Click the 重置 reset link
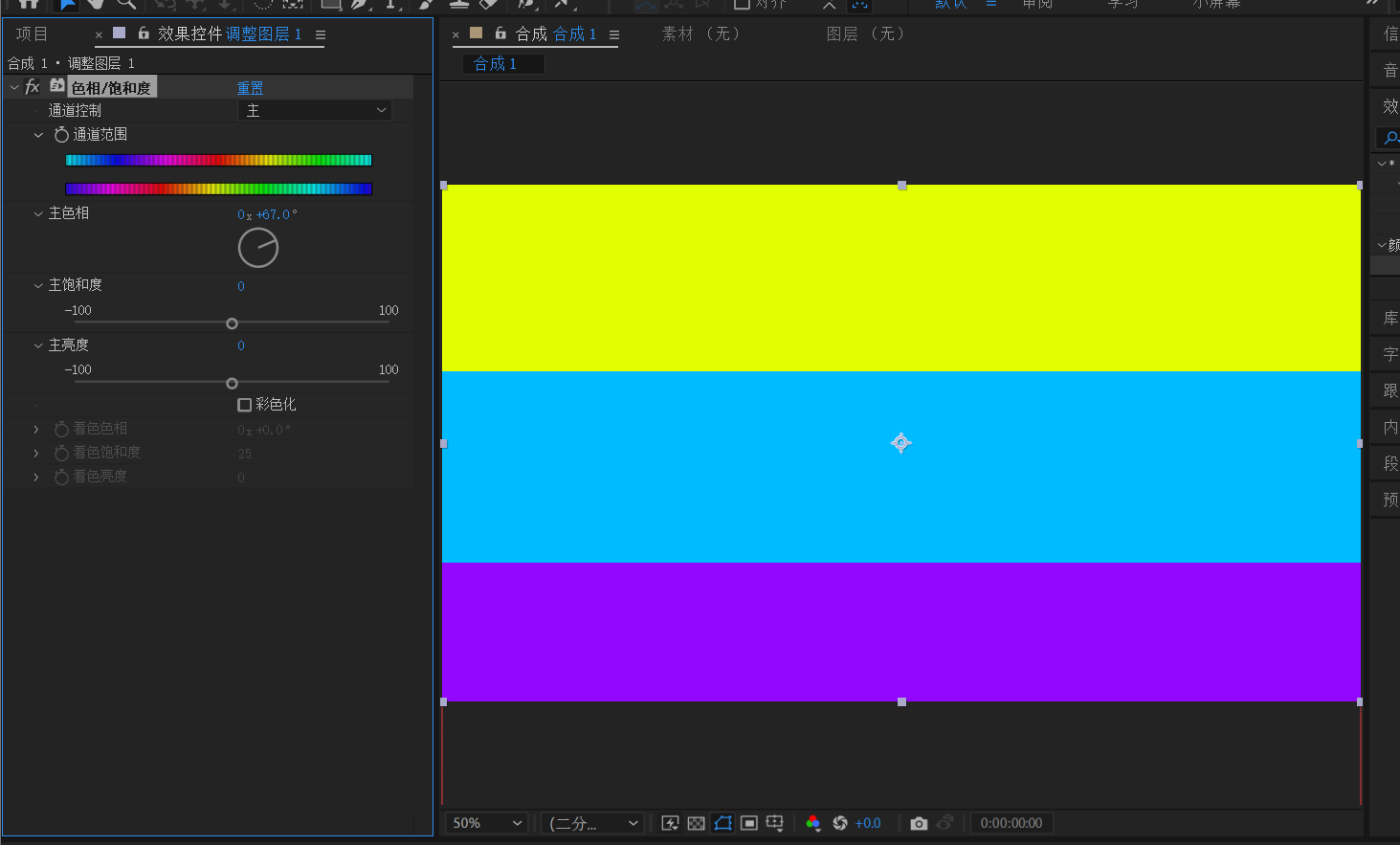The image size is (1400, 845). (x=250, y=88)
